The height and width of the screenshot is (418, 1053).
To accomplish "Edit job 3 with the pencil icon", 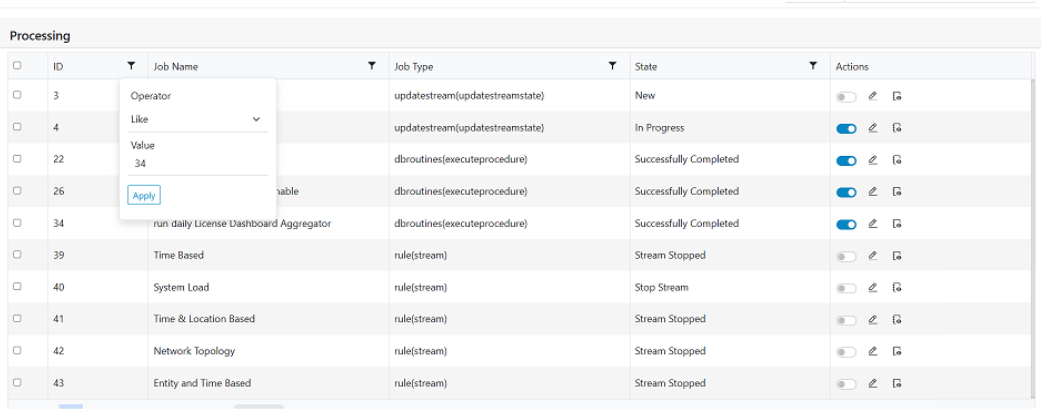I will point(872,96).
